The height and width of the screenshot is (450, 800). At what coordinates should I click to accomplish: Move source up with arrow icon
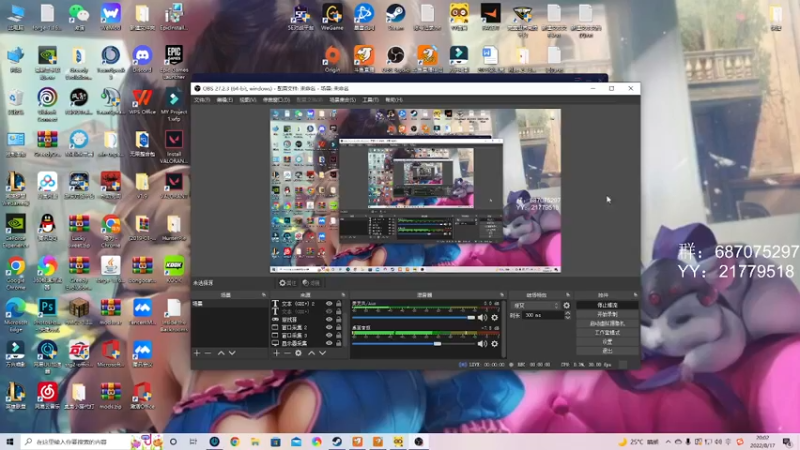[x=311, y=353]
